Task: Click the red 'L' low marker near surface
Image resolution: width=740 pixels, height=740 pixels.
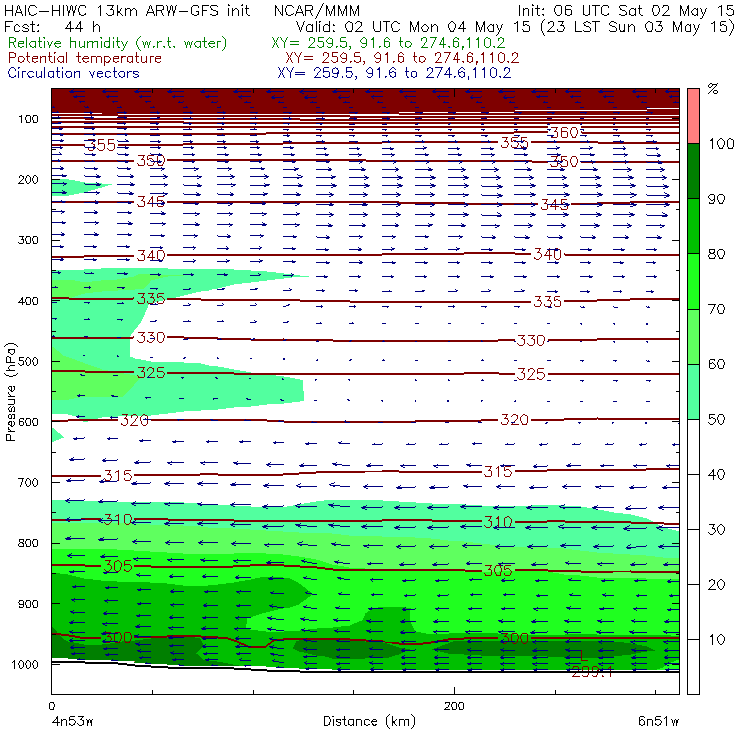Action: pos(584,655)
